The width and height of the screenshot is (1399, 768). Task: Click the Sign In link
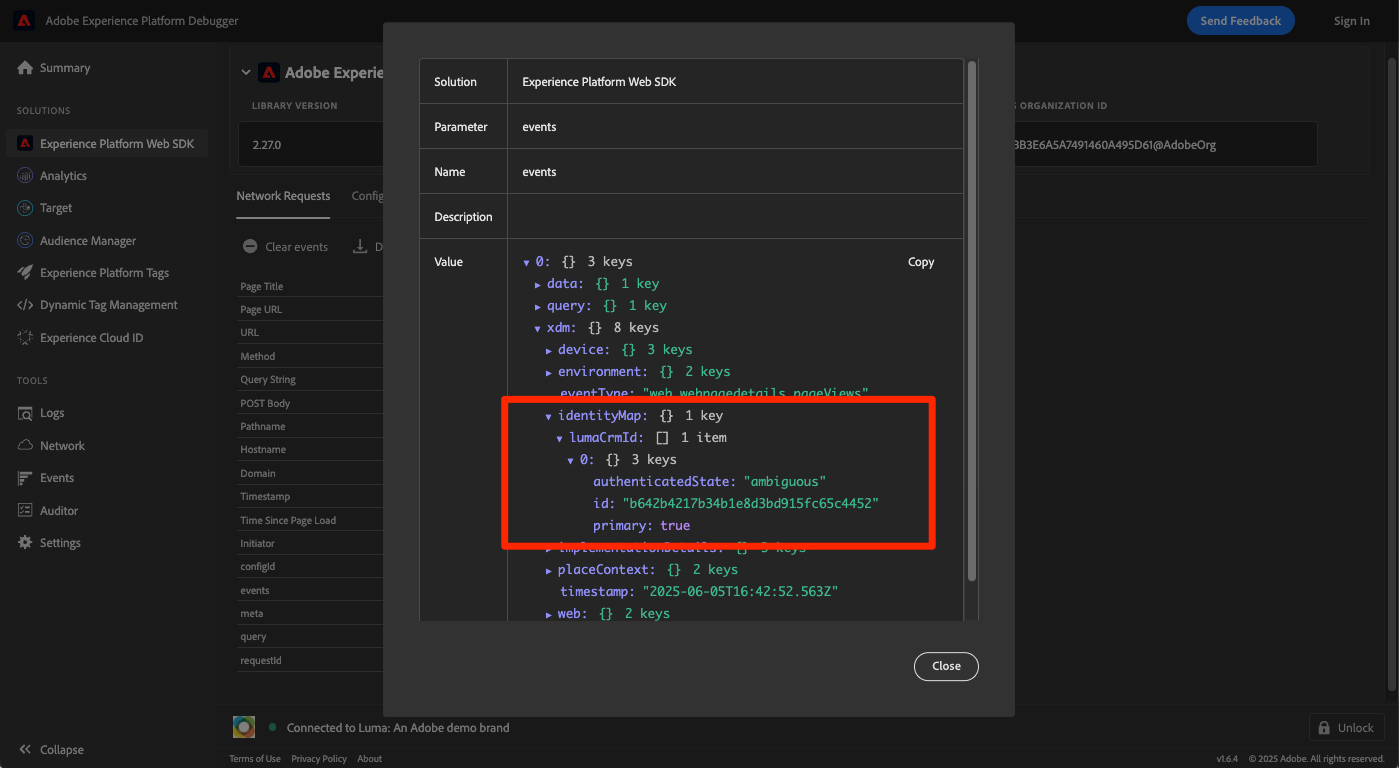tap(1352, 21)
